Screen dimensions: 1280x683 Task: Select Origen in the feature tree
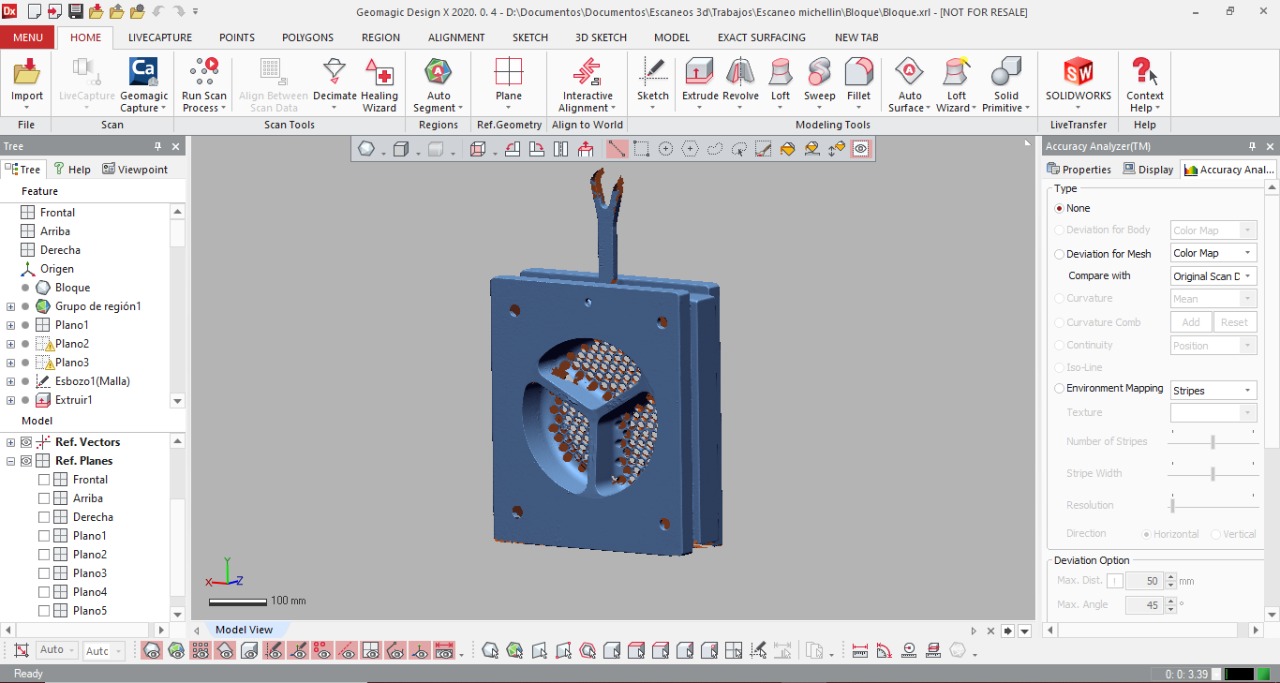pyautogui.click(x=57, y=269)
